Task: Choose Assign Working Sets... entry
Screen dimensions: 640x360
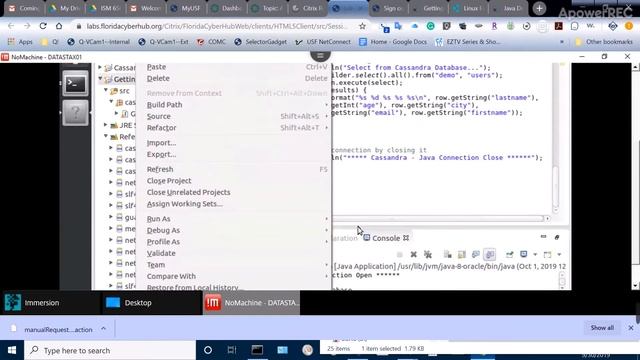Action: [234, 204]
